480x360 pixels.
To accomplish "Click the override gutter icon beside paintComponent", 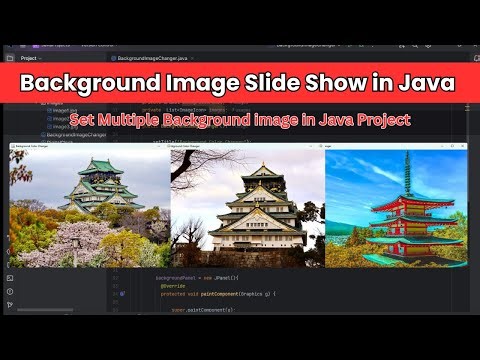I will [x=122, y=294].
